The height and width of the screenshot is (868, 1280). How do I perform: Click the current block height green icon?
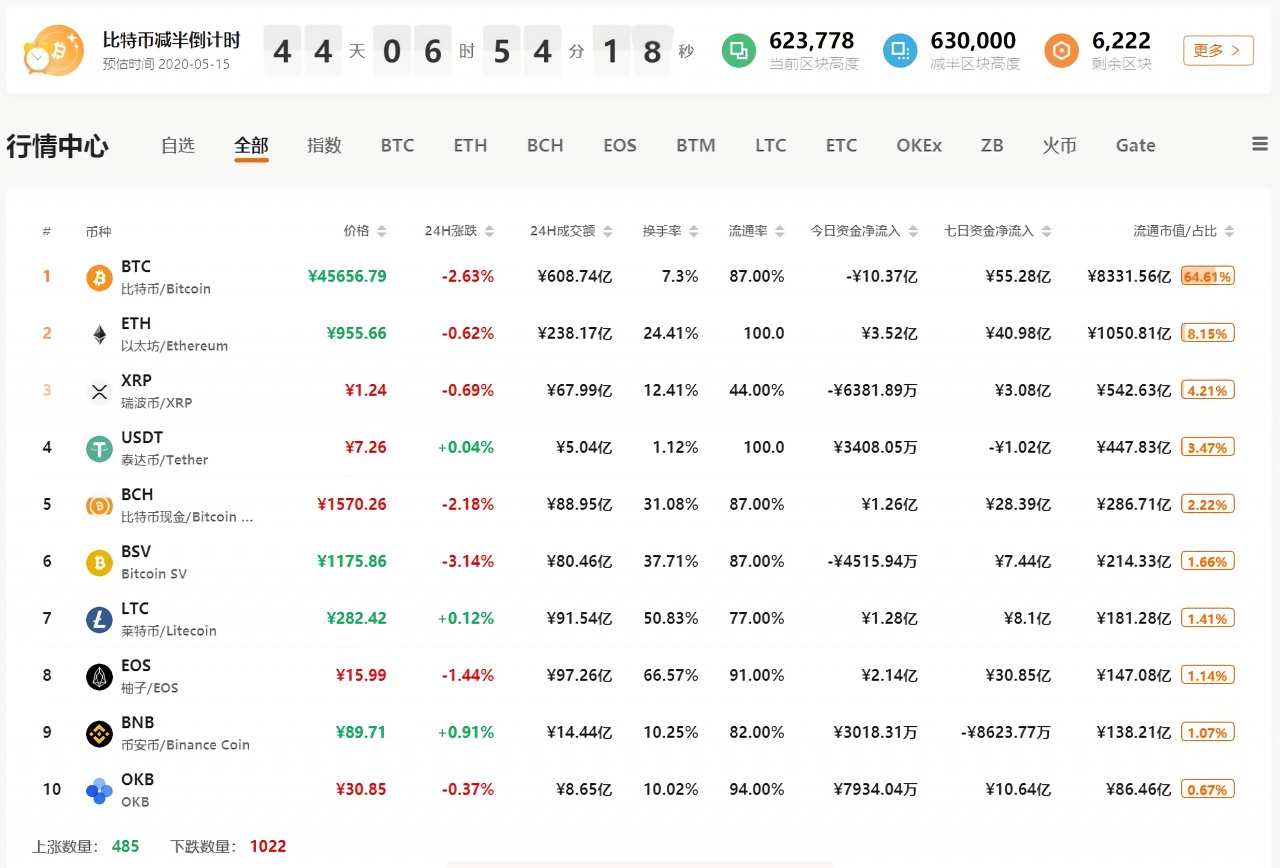coord(739,50)
